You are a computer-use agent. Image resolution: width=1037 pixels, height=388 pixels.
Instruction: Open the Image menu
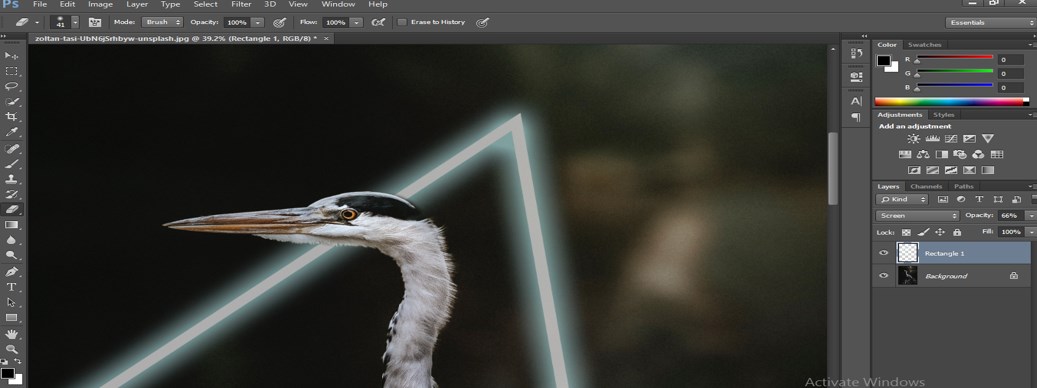tap(101, 5)
